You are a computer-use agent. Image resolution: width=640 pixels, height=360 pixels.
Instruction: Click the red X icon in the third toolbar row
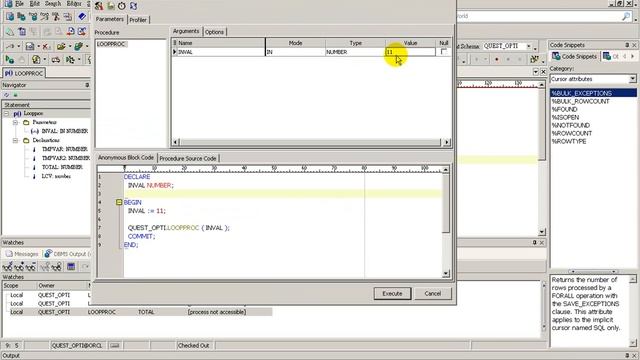point(46,47)
